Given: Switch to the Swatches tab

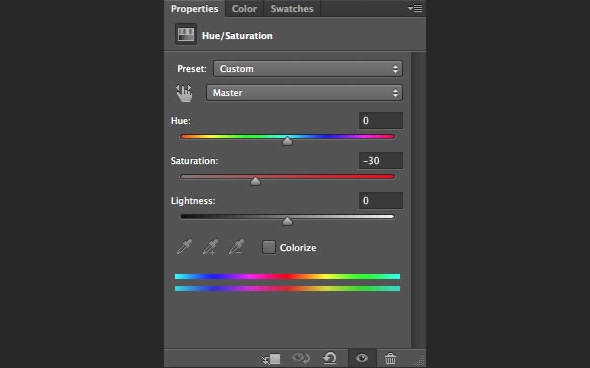Looking at the screenshot, I should (292, 9).
